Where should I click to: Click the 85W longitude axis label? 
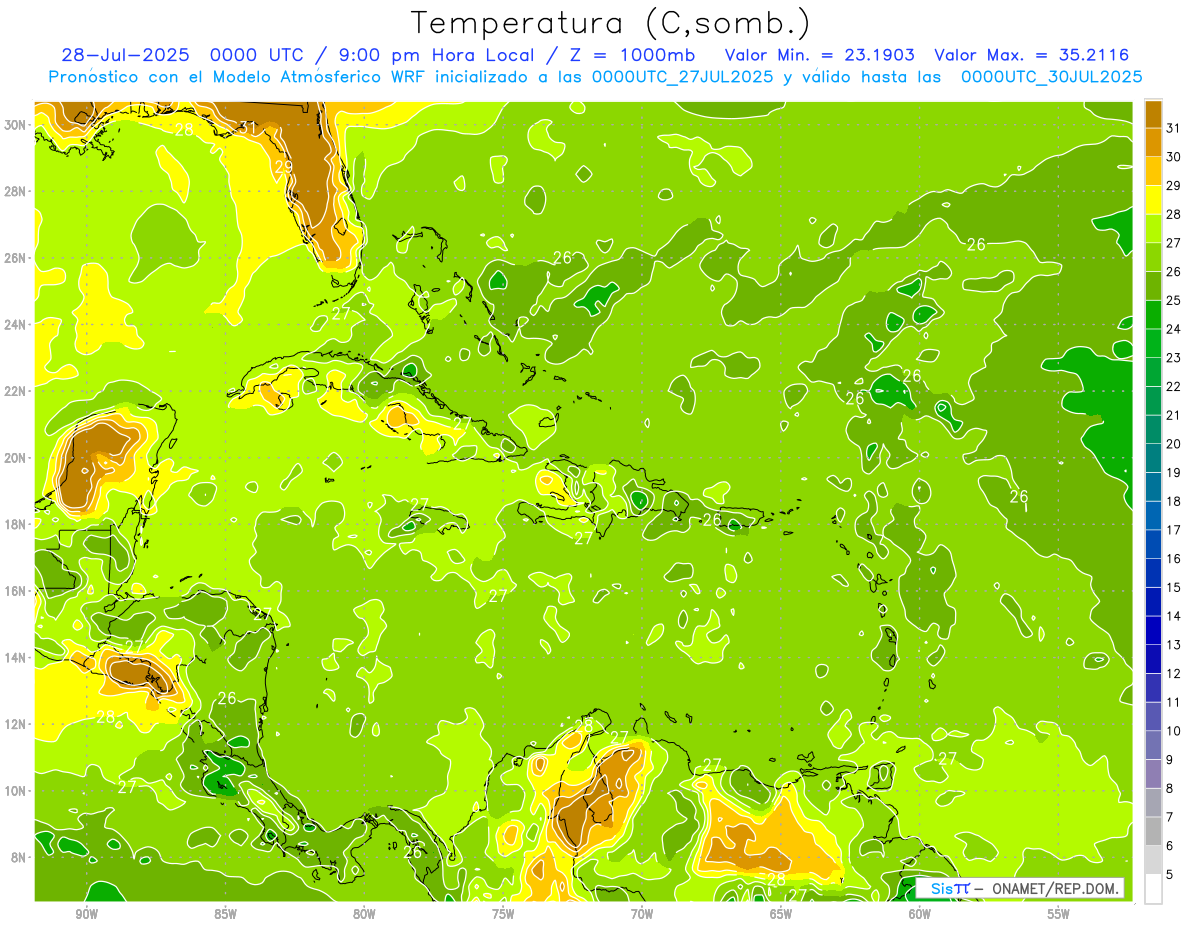[225, 915]
